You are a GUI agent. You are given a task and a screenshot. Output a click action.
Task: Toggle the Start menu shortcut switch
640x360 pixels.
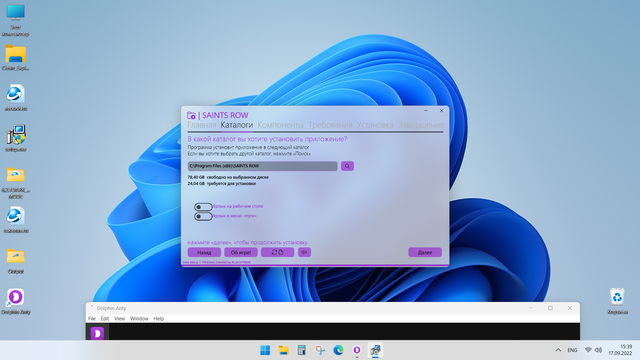pyautogui.click(x=203, y=216)
